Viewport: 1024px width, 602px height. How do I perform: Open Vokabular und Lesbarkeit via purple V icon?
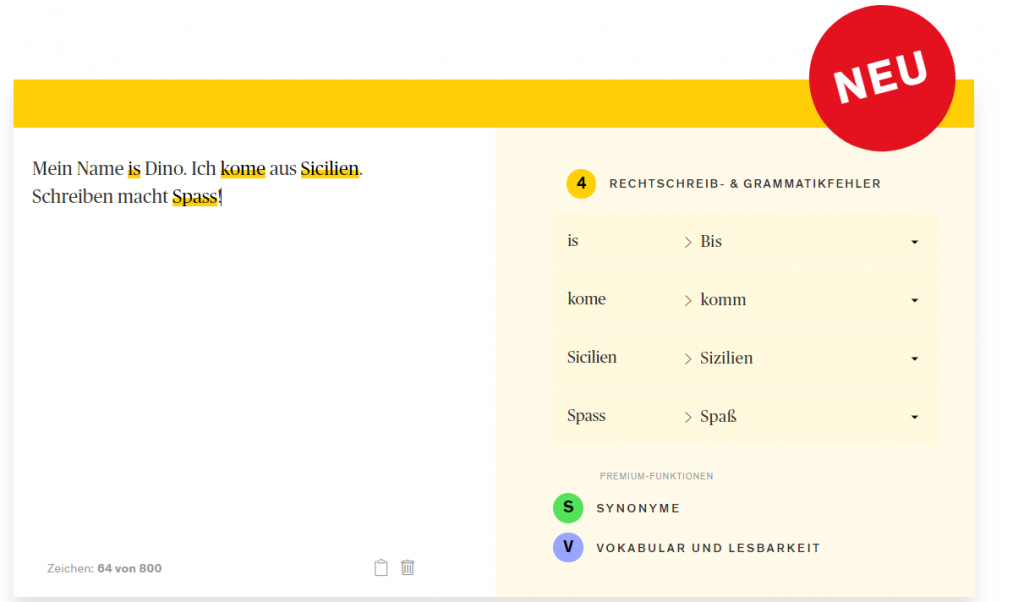pos(568,547)
